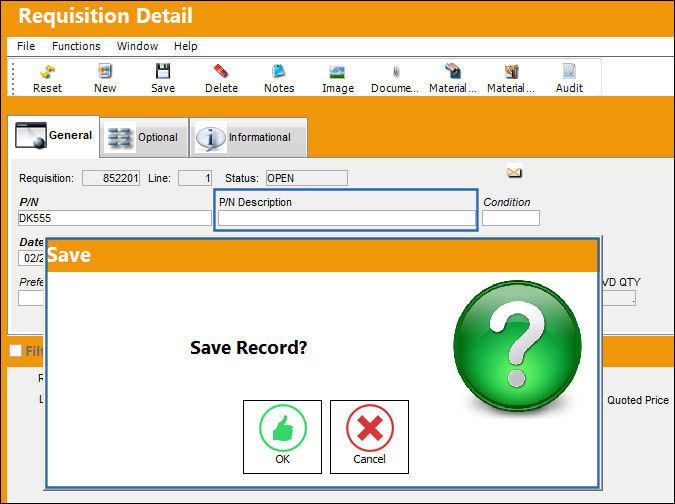This screenshot has height=504, width=675.
Task: Open the Documents paperclip icon
Action: pyautogui.click(x=395, y=78)
